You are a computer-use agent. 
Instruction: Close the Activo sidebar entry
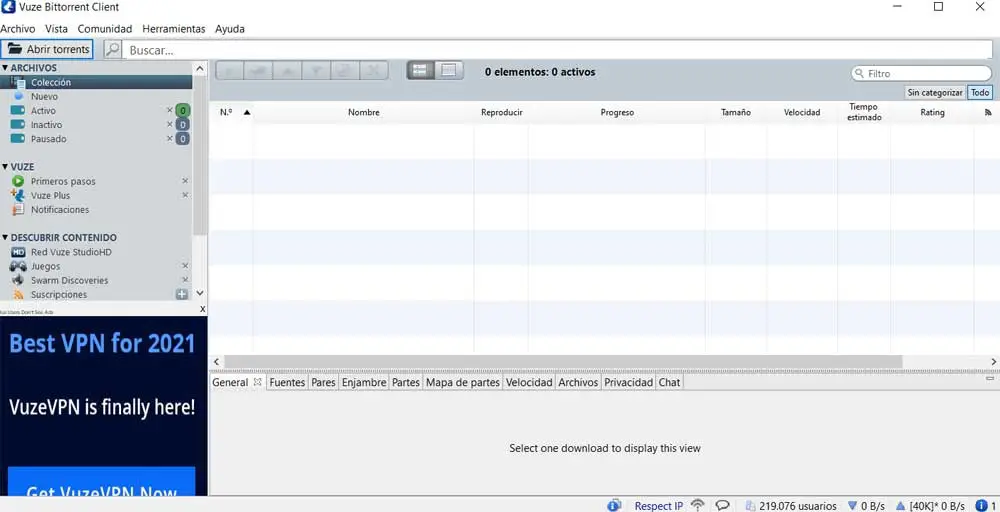(170, 110)
